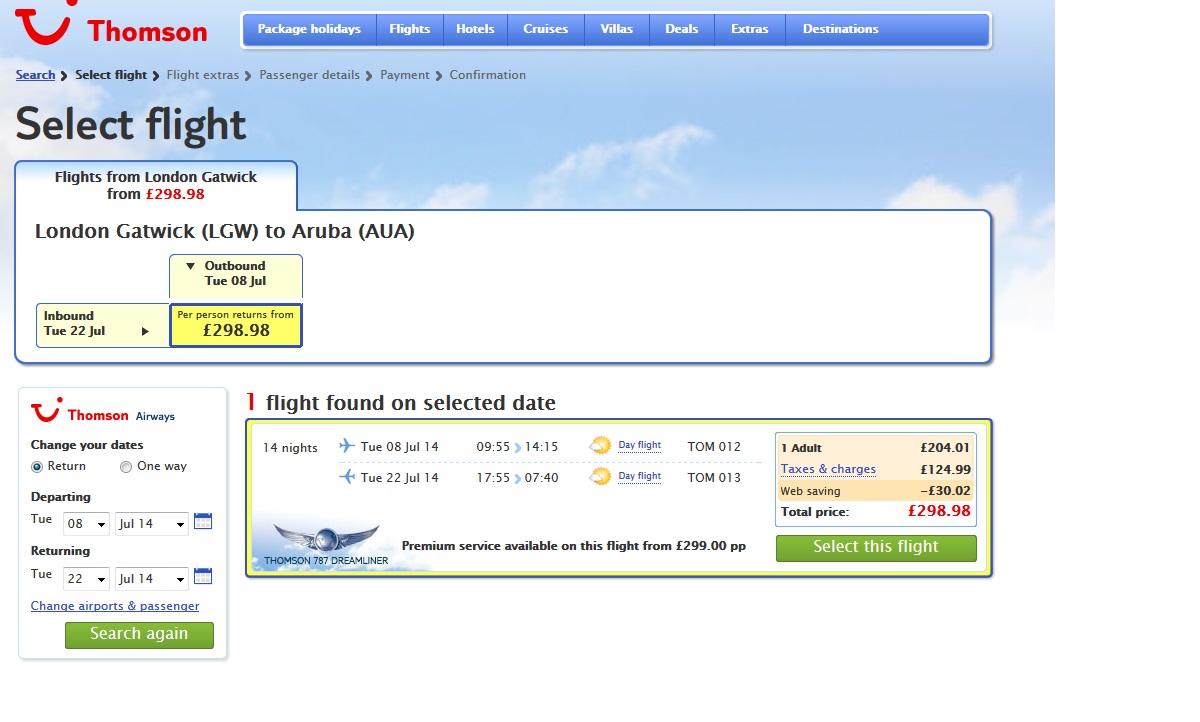
Task: Click the 14 nights label
Action: (x=290, y=448)
